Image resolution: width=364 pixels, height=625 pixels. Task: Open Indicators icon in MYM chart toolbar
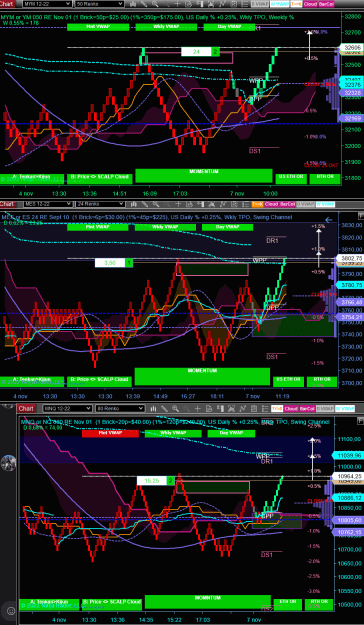click(222, 4)
